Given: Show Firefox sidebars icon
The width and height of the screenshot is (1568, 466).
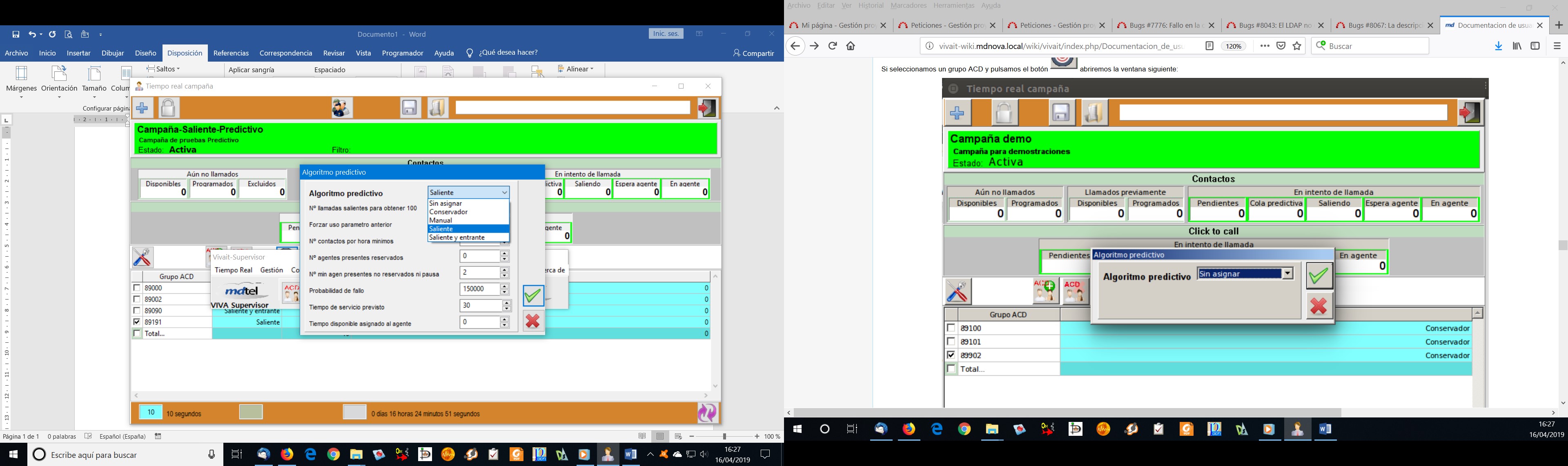Looking at the screenshot, I should point(1535,46).
